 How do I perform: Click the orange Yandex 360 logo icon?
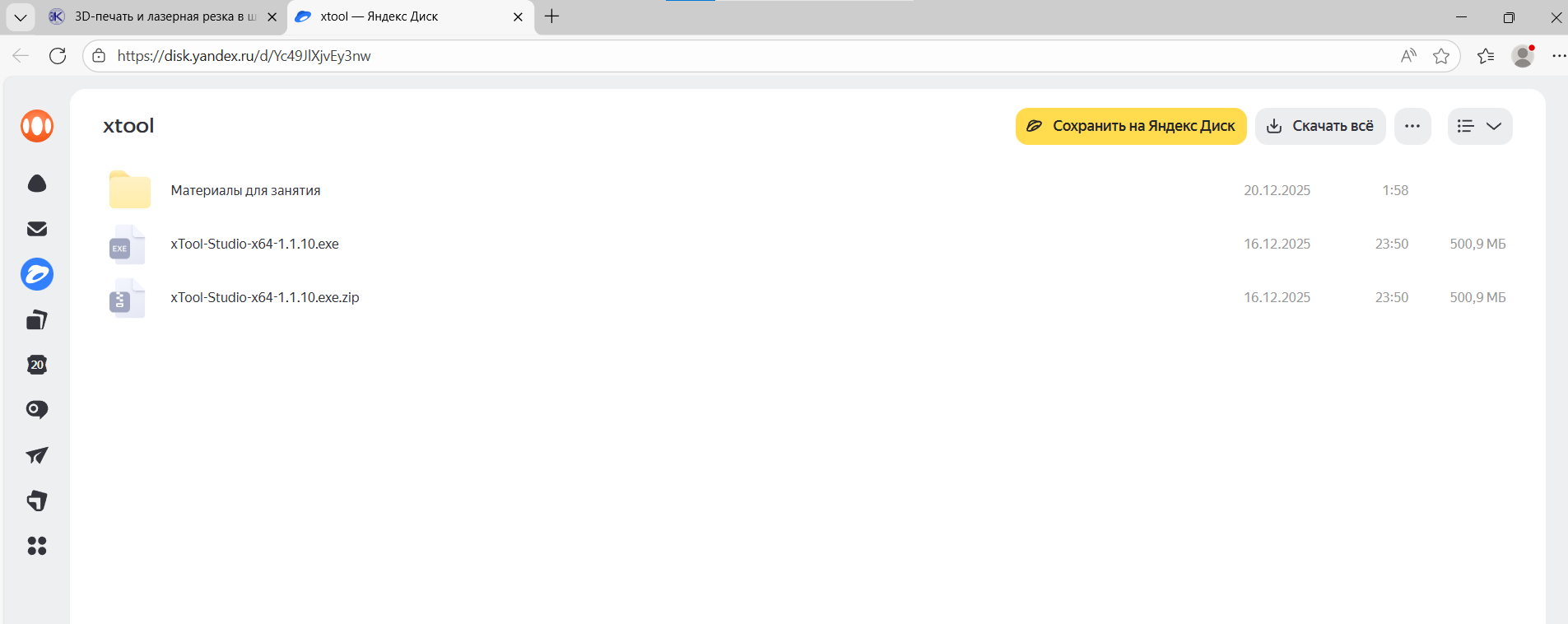[x=37, y=126]
